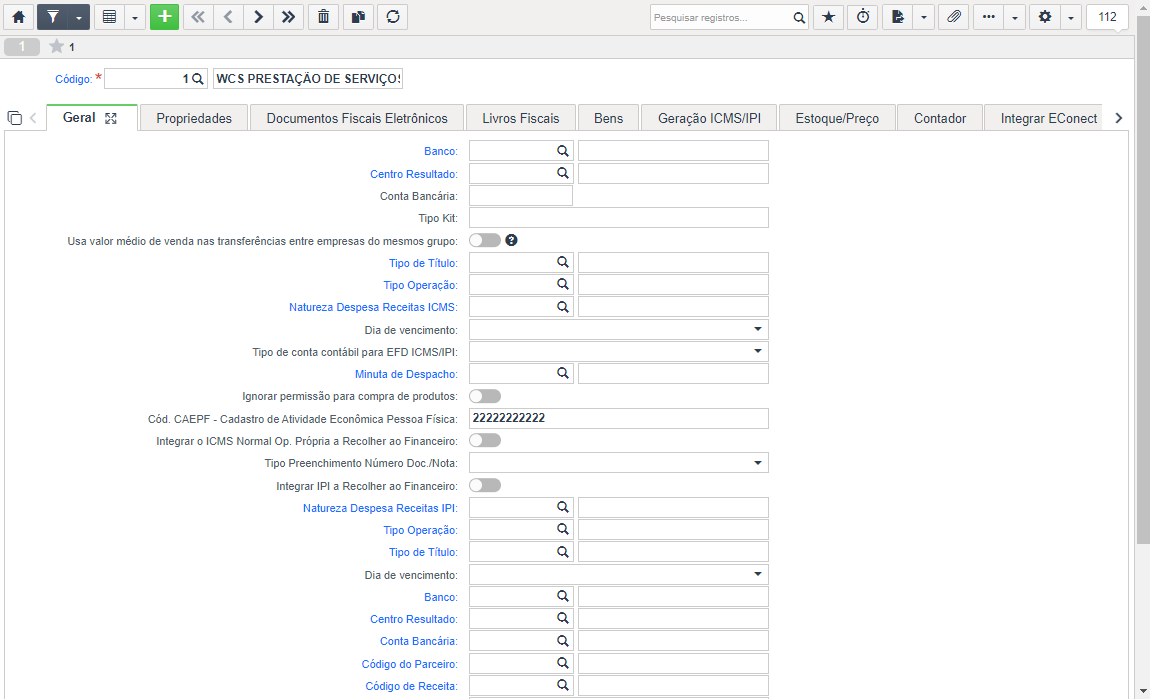This screenshot has height=699, width=1150.
Task: Expand the ellipsis dropdown arrow
Action: (1014, 17)
